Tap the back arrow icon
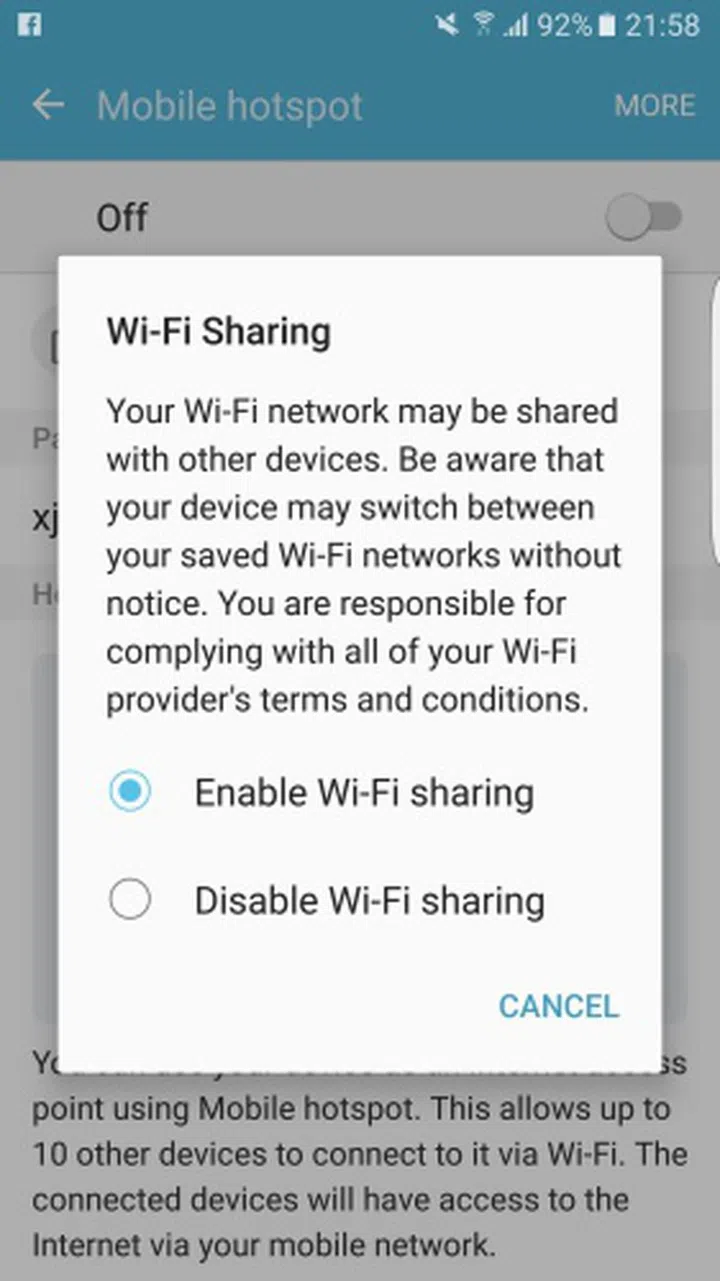The width and height of the screenshot is (720, 1281). [48, 105]
